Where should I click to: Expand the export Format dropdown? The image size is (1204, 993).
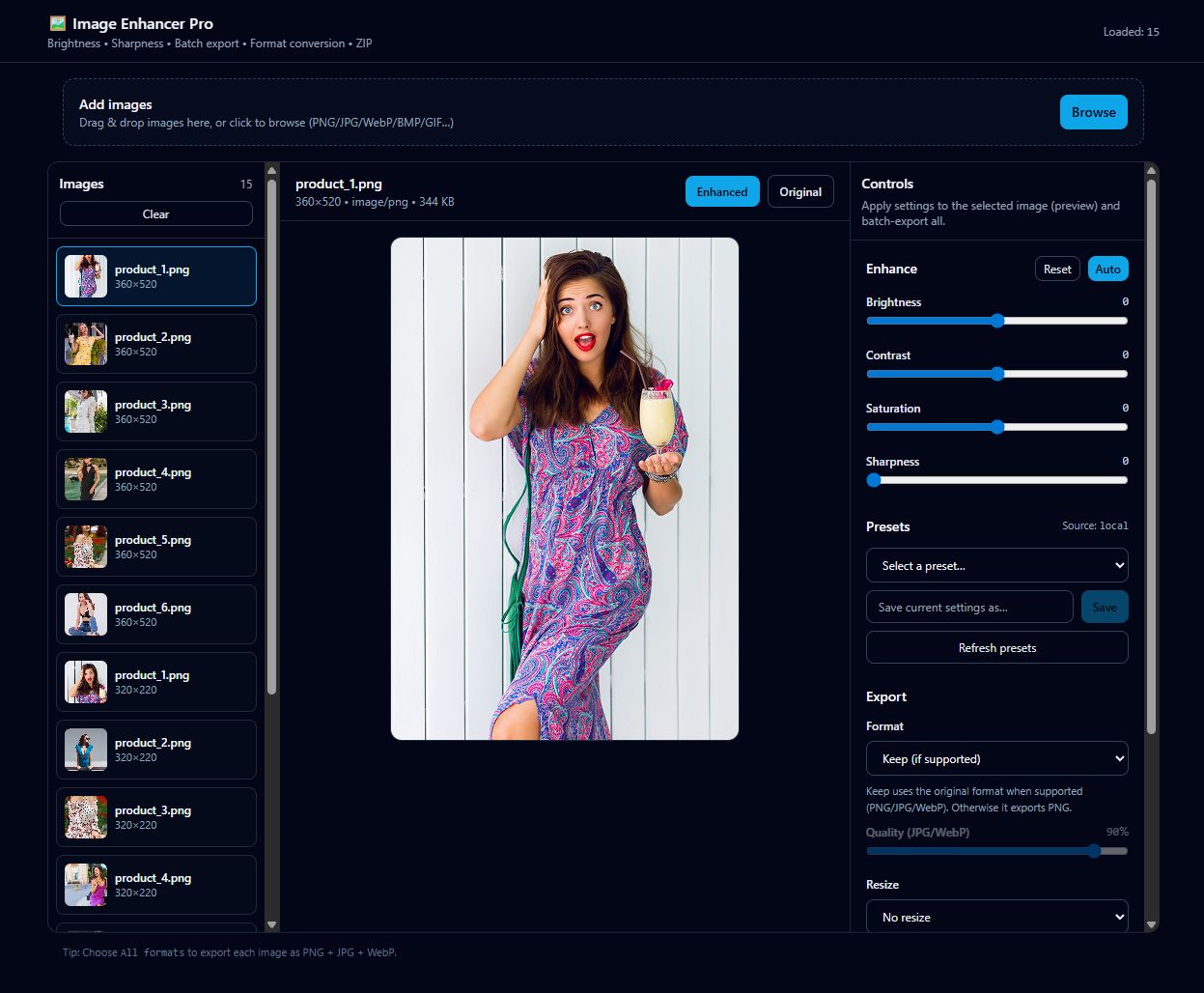coord(996,758)
